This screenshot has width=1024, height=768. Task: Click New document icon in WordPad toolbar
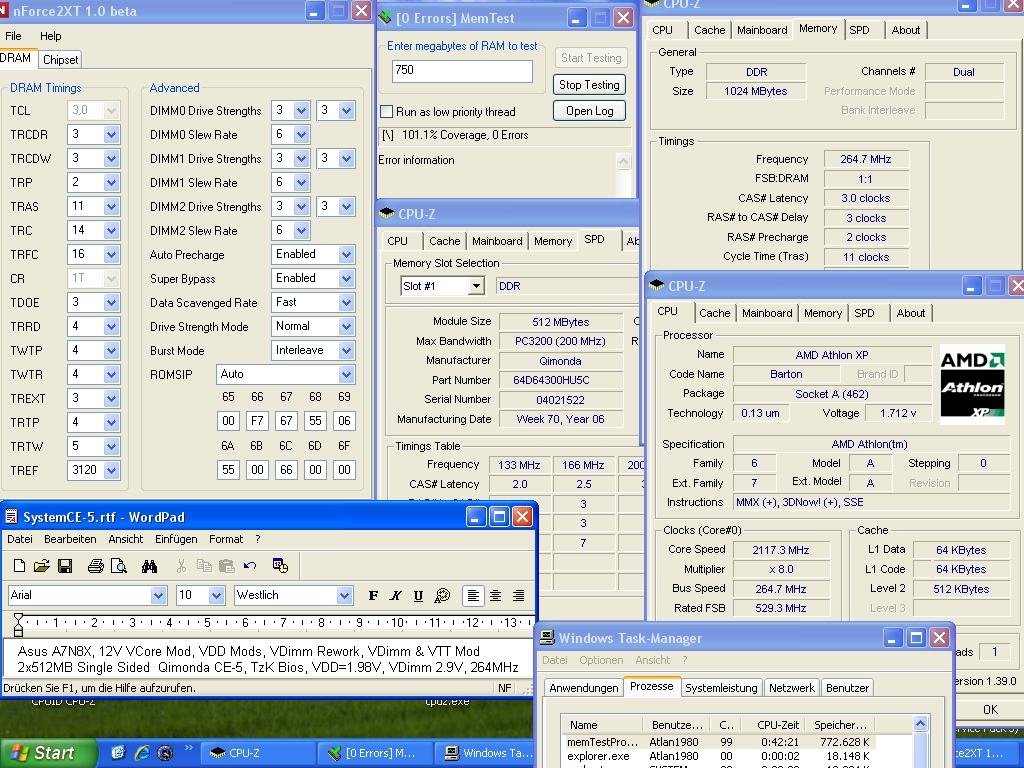click(20, 566)
